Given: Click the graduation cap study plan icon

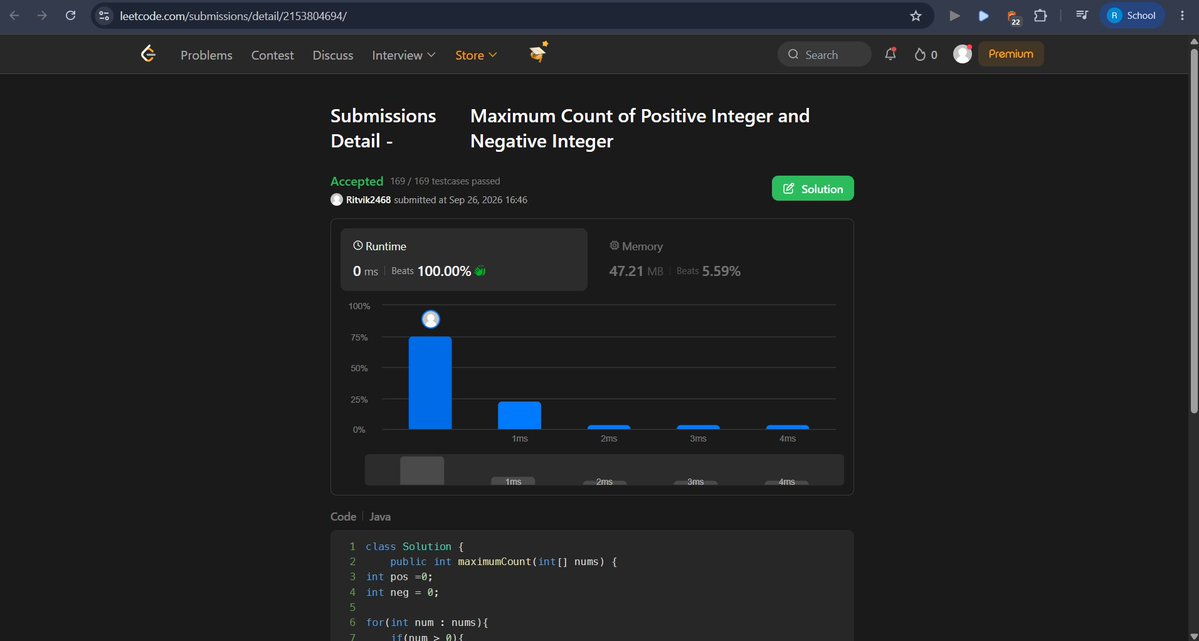Looking at the screenshot, I should pyautogui.click(x=539, y=53).
